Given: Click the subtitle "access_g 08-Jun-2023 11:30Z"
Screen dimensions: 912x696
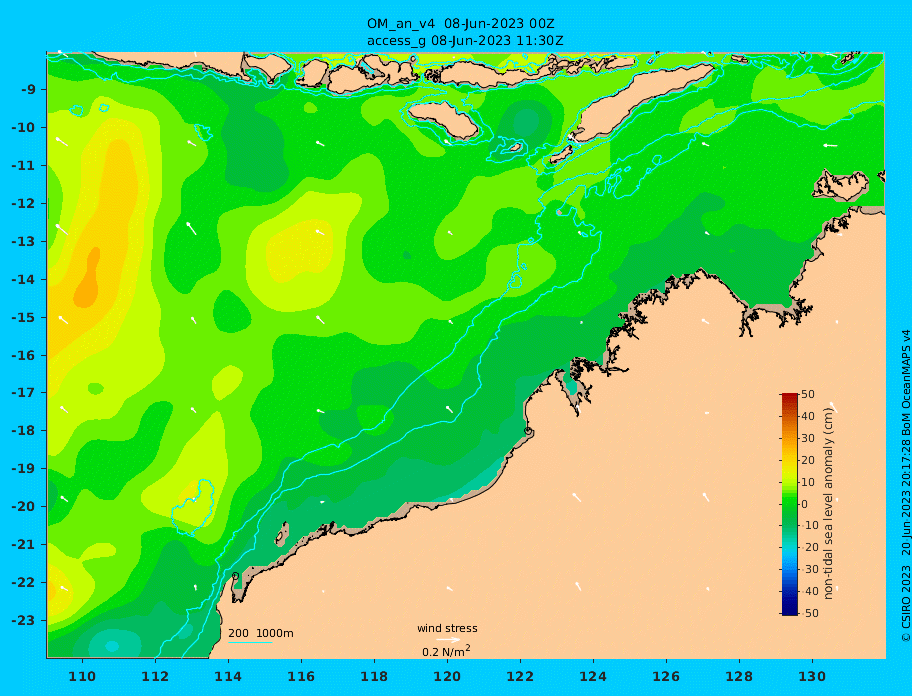Looking at the screenshot, I should [x=464, y=41].
